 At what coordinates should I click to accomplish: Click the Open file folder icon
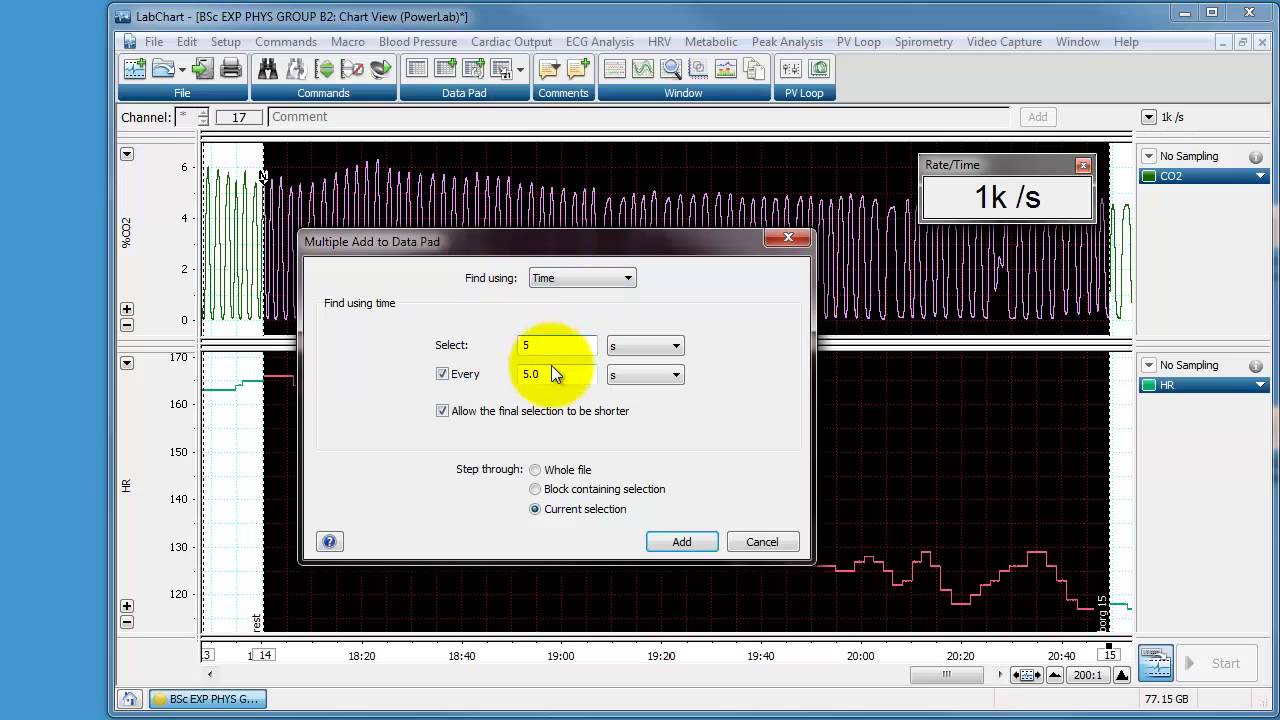tap(162, 69)
